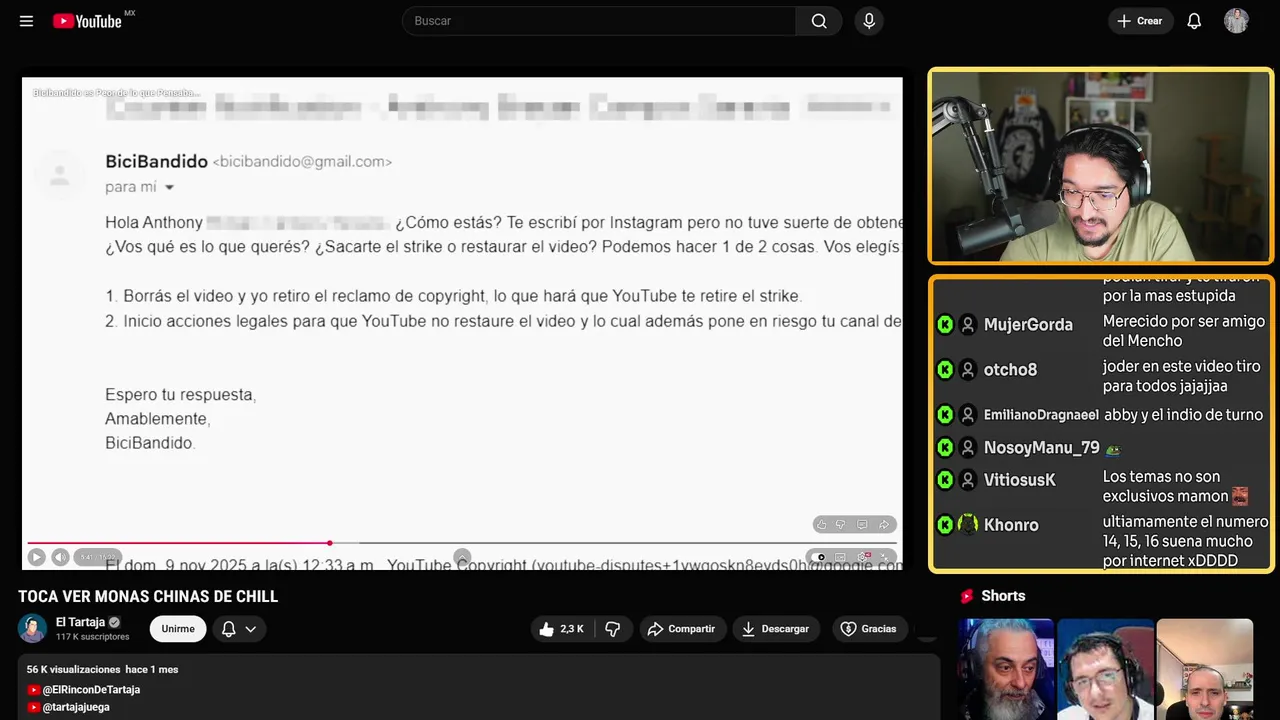Click chat username VitiosusK

coord(1019,480)
